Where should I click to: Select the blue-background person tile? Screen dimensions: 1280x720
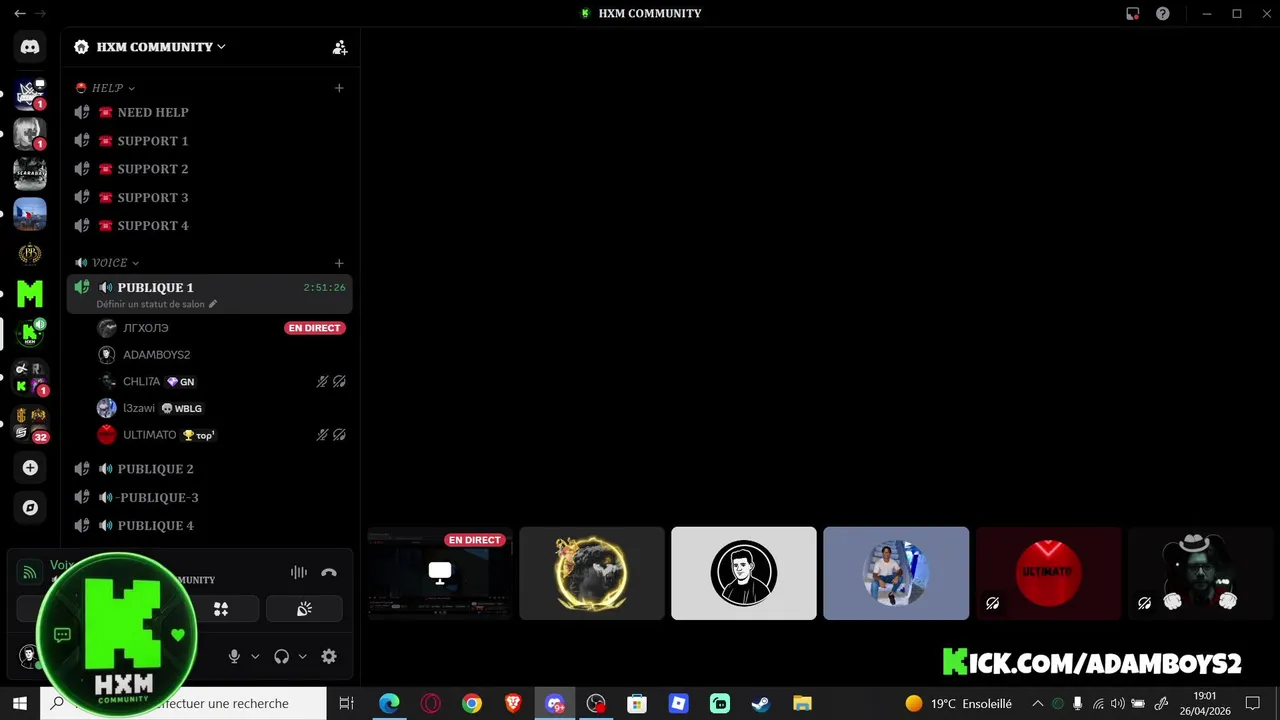896,573
